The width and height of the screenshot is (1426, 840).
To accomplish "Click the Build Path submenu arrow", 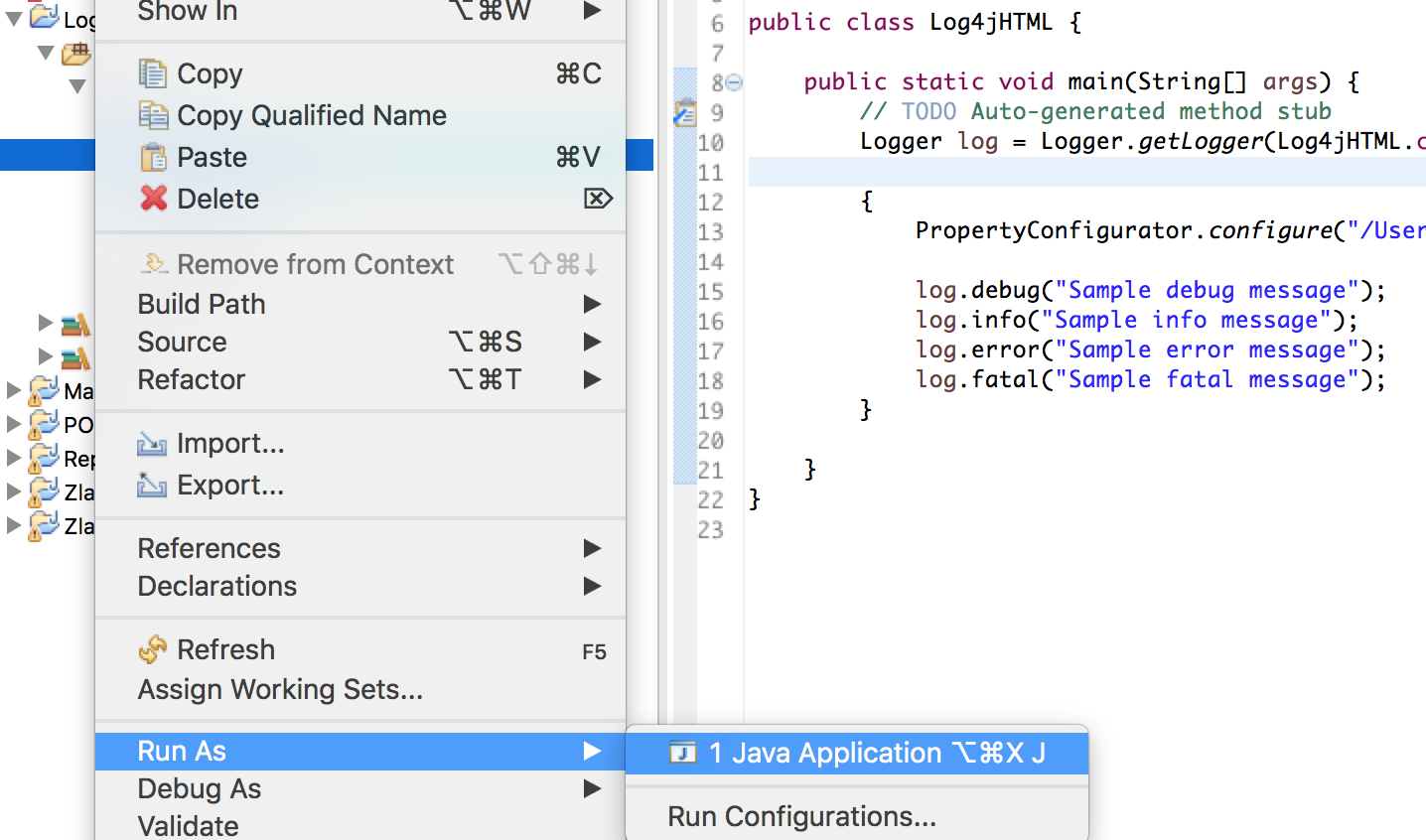I will (593, 304).
